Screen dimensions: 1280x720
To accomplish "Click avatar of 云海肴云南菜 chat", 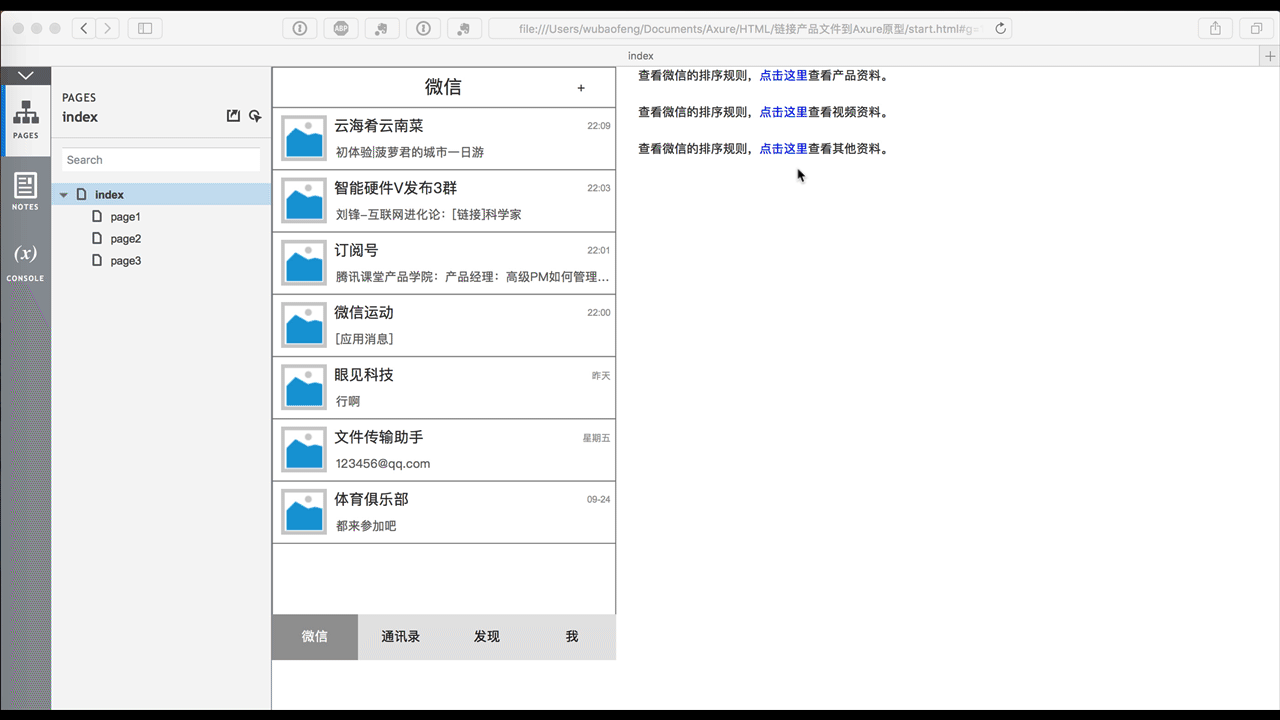I will tap(304, 138).
